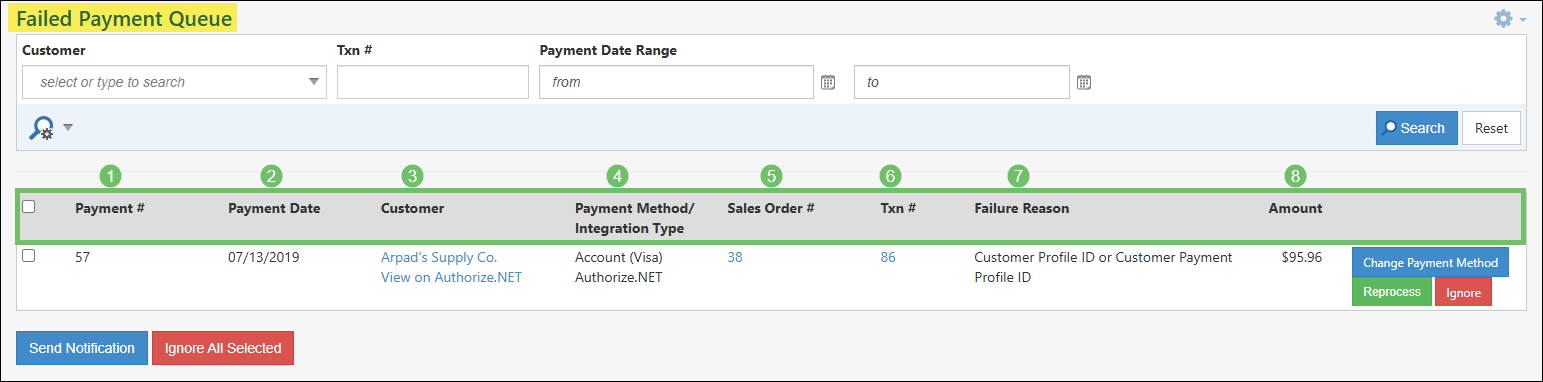The height and width of the screenshot is (382, 1543).
Task: Click the Amount column header
Action: point(1295,209)
